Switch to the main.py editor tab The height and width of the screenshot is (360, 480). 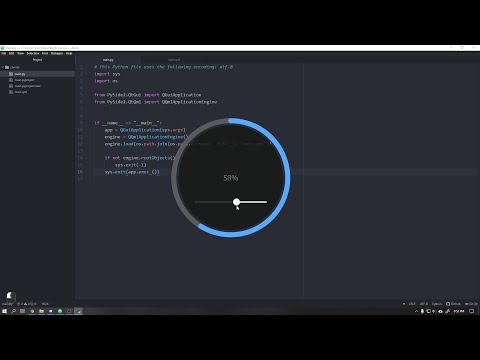point(108,60)
